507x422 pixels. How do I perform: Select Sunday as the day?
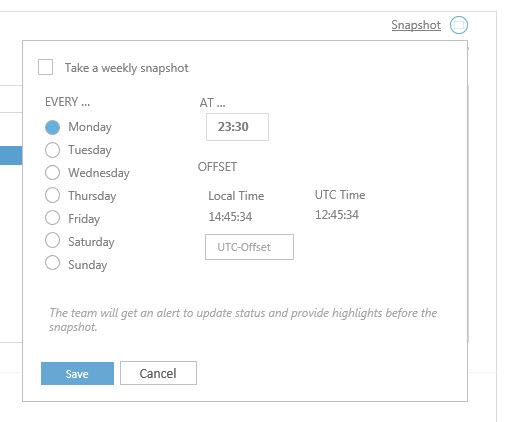[52, 263]
